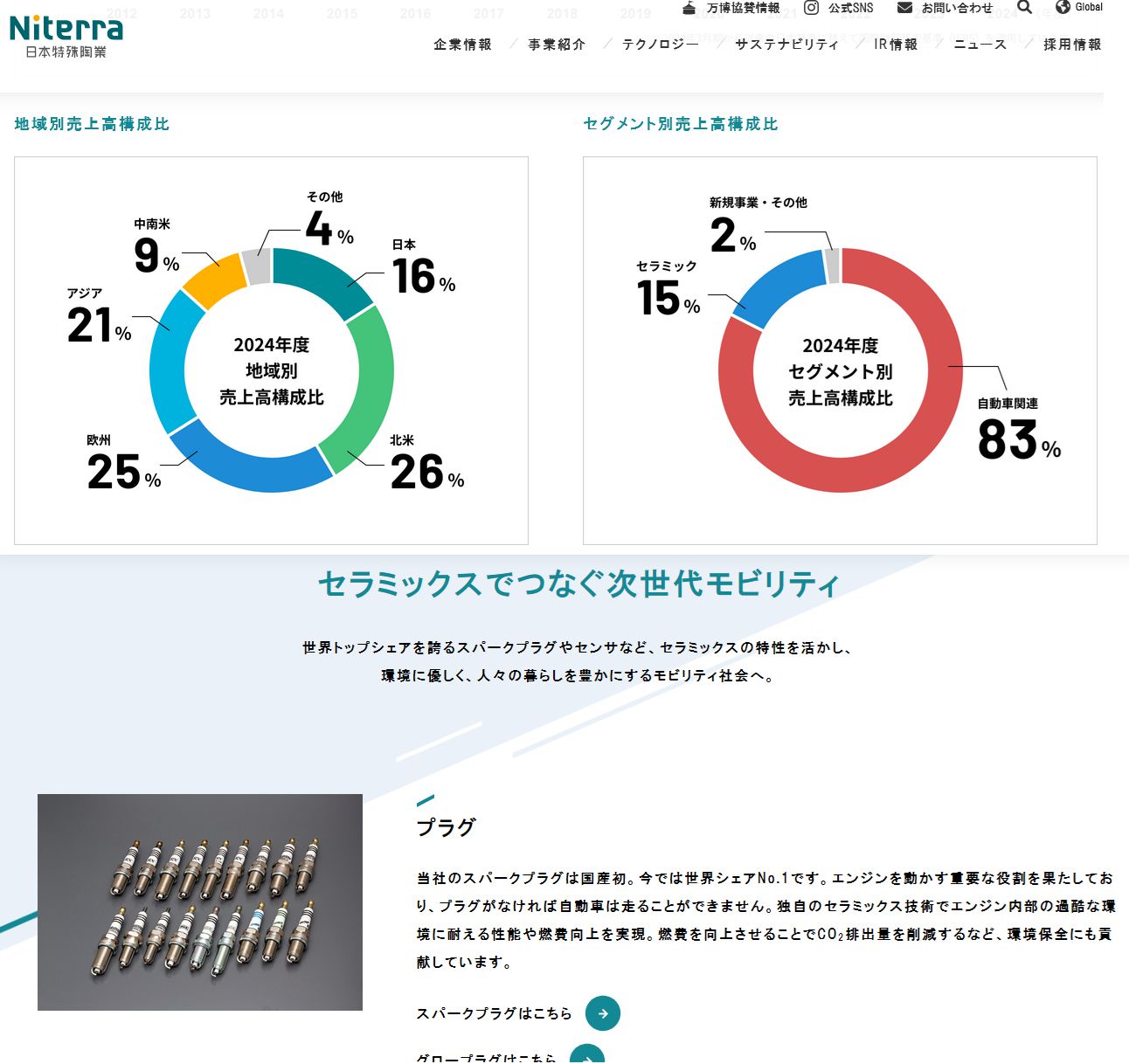This screenshot has height=1064, width=1129.
Task: Navigate to 採用情報 in the menu
Action: tap(1072, 45)
